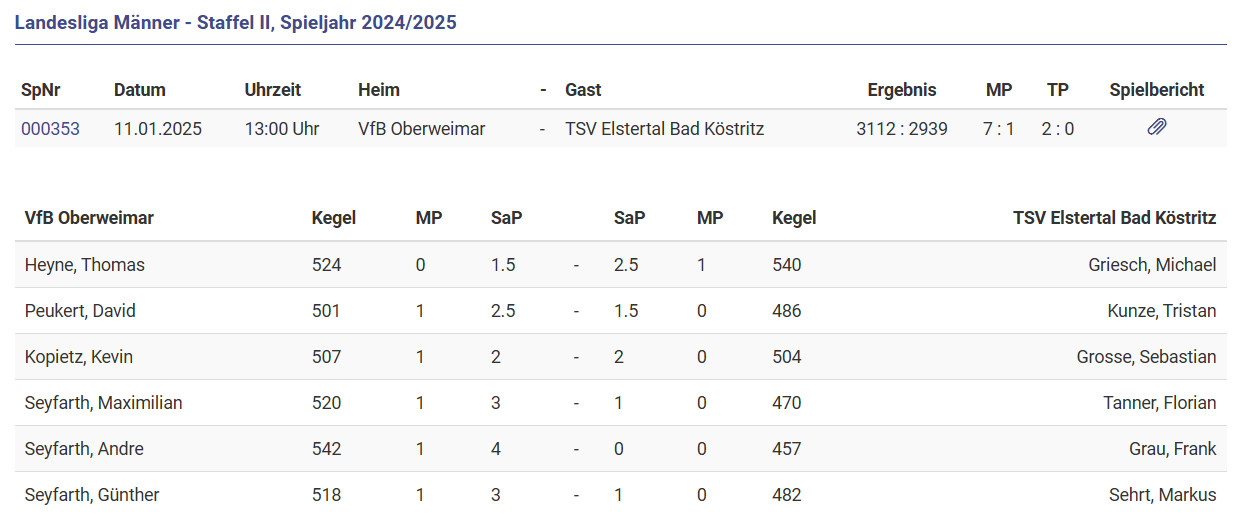Click the Landesliga Männer Staffel II heading
Screen dimensions: 1236x531
click(x=235, y=22)
